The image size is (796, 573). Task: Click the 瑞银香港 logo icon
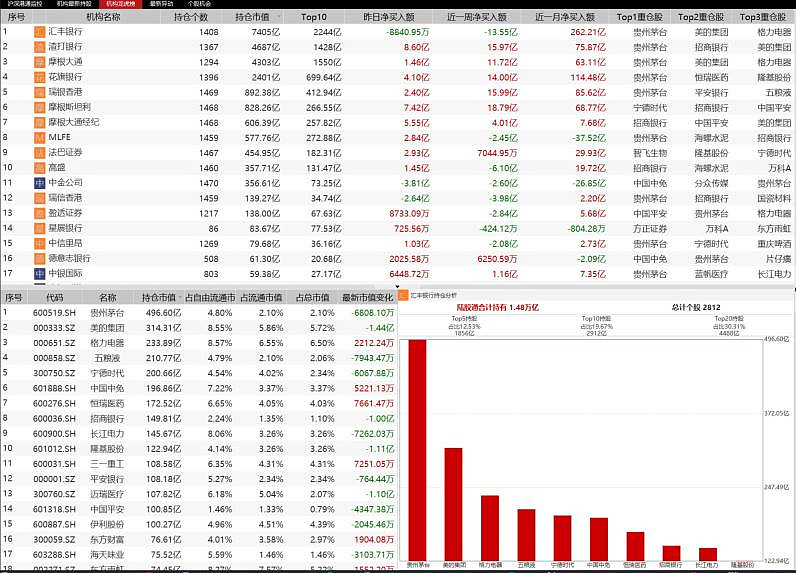coord(40,92)
